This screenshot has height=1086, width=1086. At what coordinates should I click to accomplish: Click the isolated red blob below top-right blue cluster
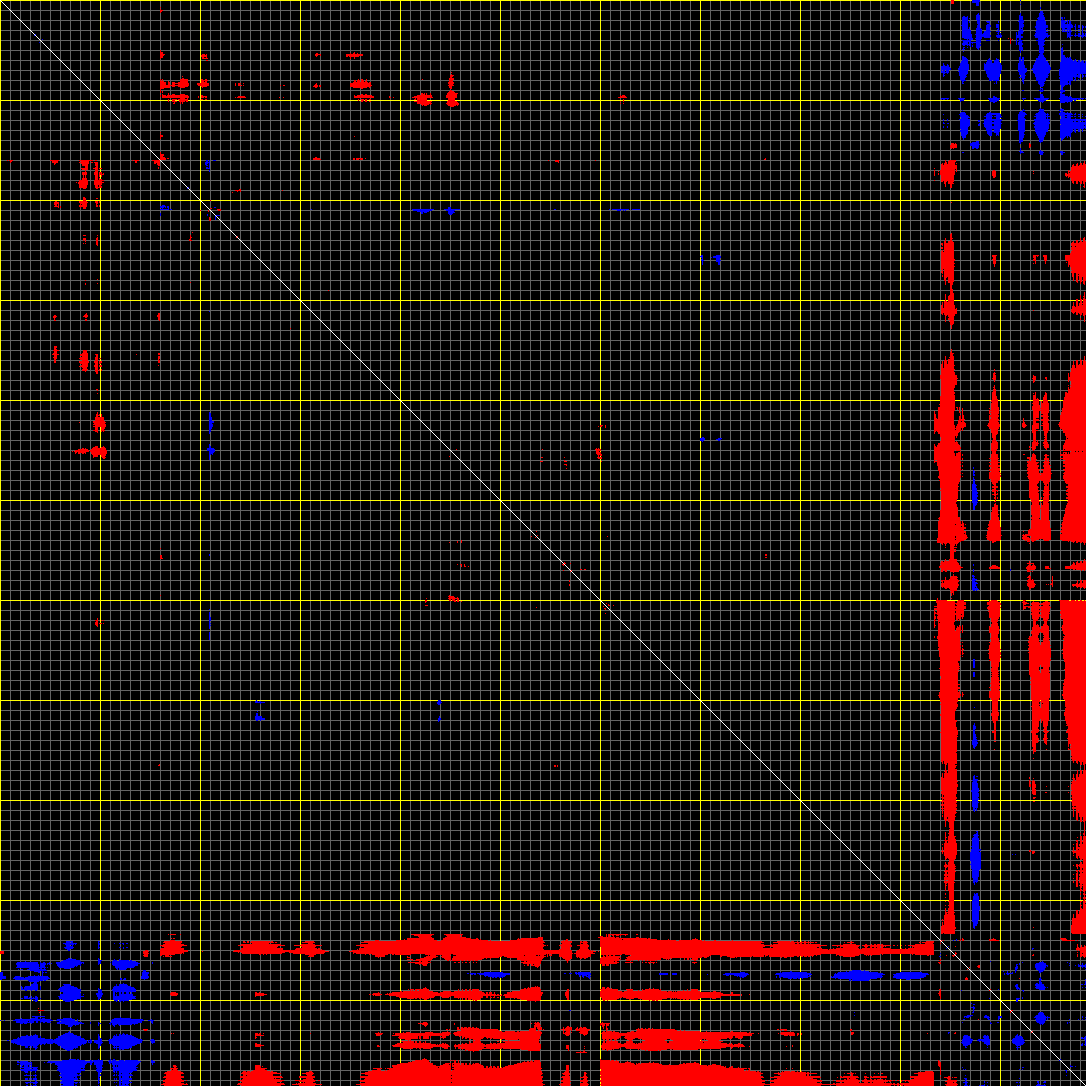tap(947, 173)
